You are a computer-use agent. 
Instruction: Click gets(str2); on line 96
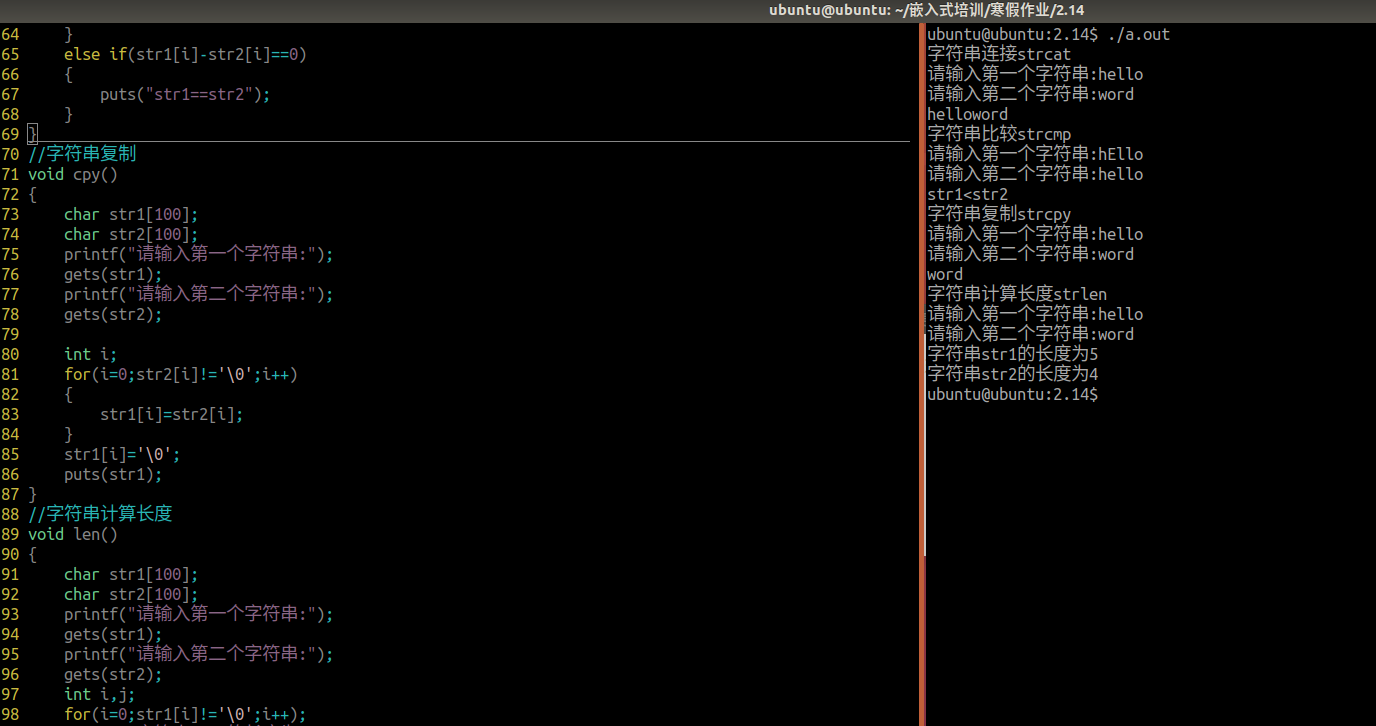click(x=113, y=674)
